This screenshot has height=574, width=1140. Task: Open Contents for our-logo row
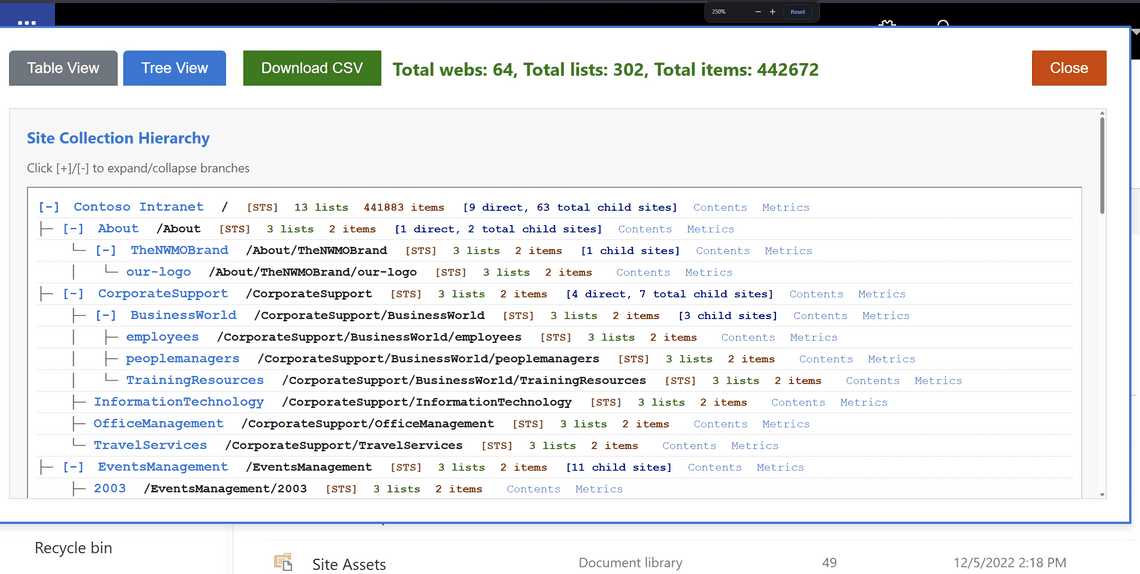pyautogui.click(x=643, y=273)
